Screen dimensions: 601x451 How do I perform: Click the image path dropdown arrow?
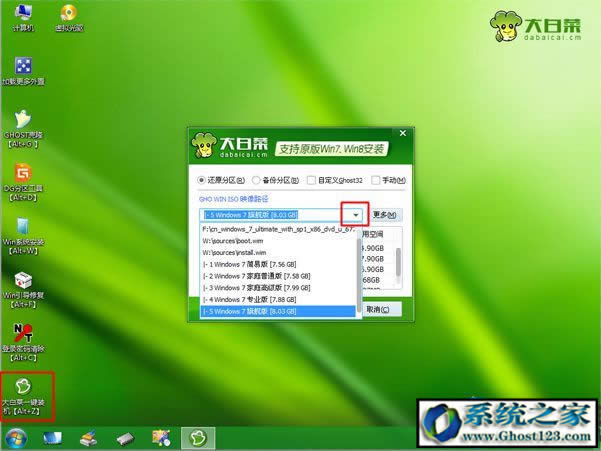pos(355,215)
